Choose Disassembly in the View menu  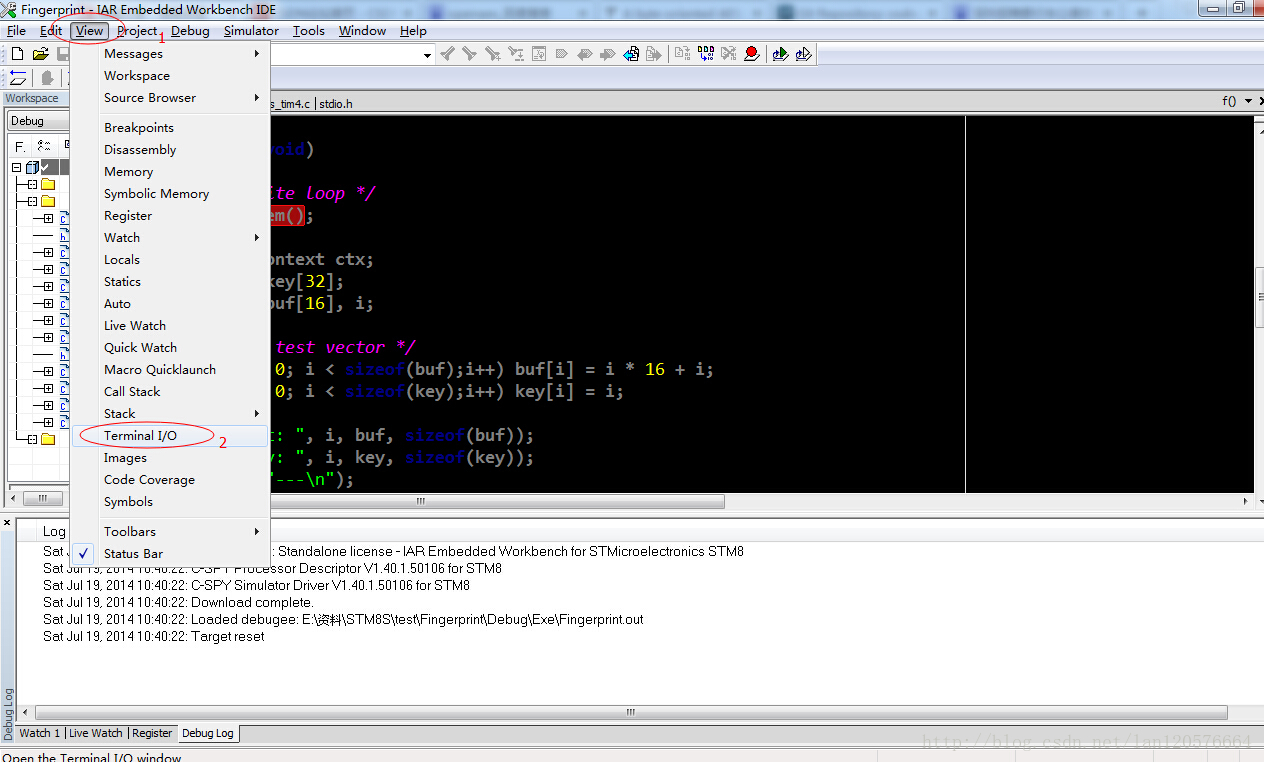pyautogui.click(x=140, y=149)
